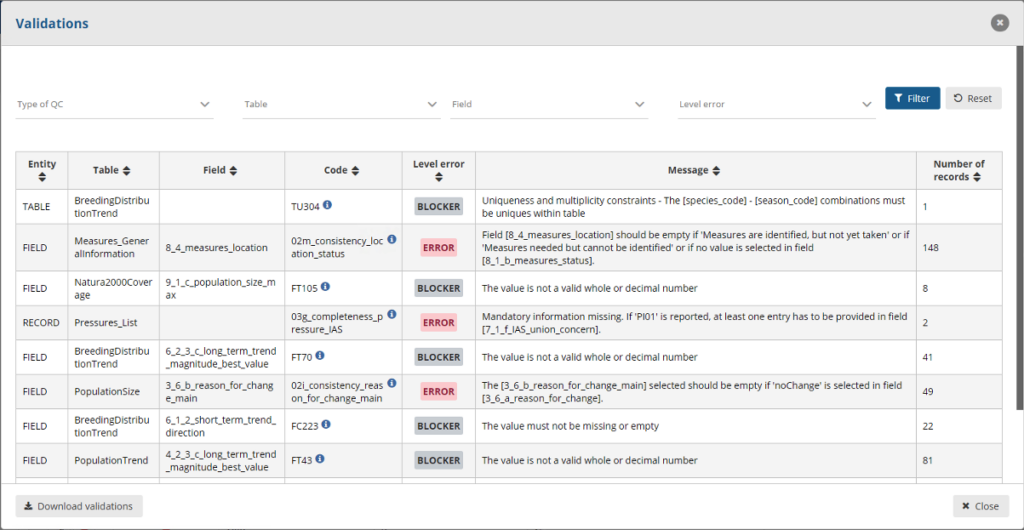Apply filters with the Filter button
The width and height of the screenshot is (1024, 530).
click(x=912, y=98)
